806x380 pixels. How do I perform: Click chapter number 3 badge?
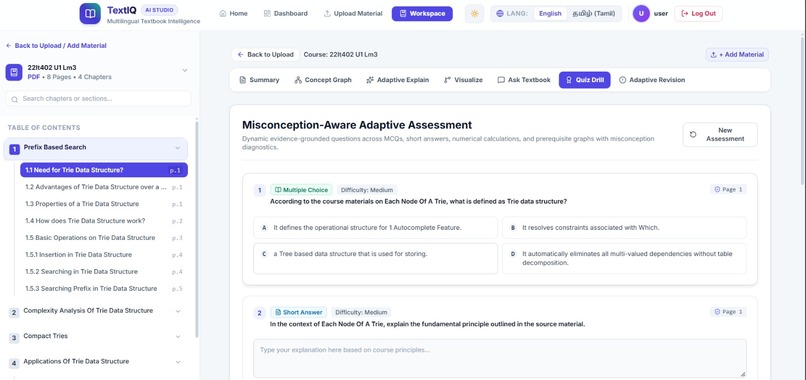click(14, 338)
